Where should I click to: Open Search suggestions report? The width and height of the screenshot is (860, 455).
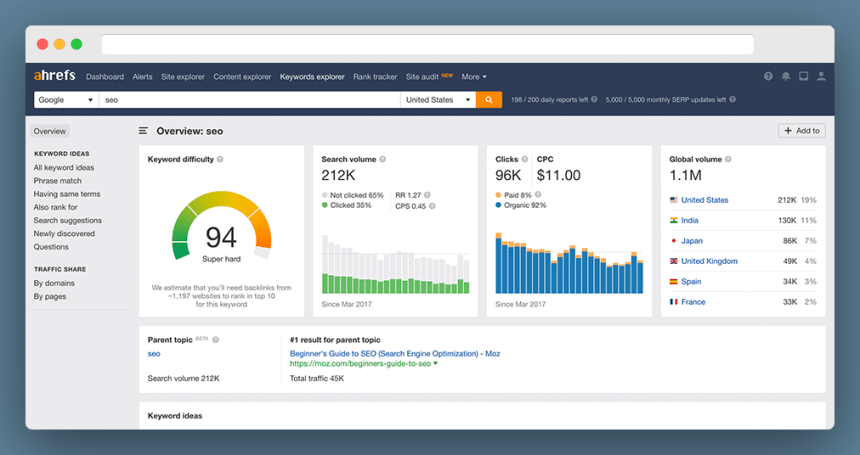(x=67, y=220)
